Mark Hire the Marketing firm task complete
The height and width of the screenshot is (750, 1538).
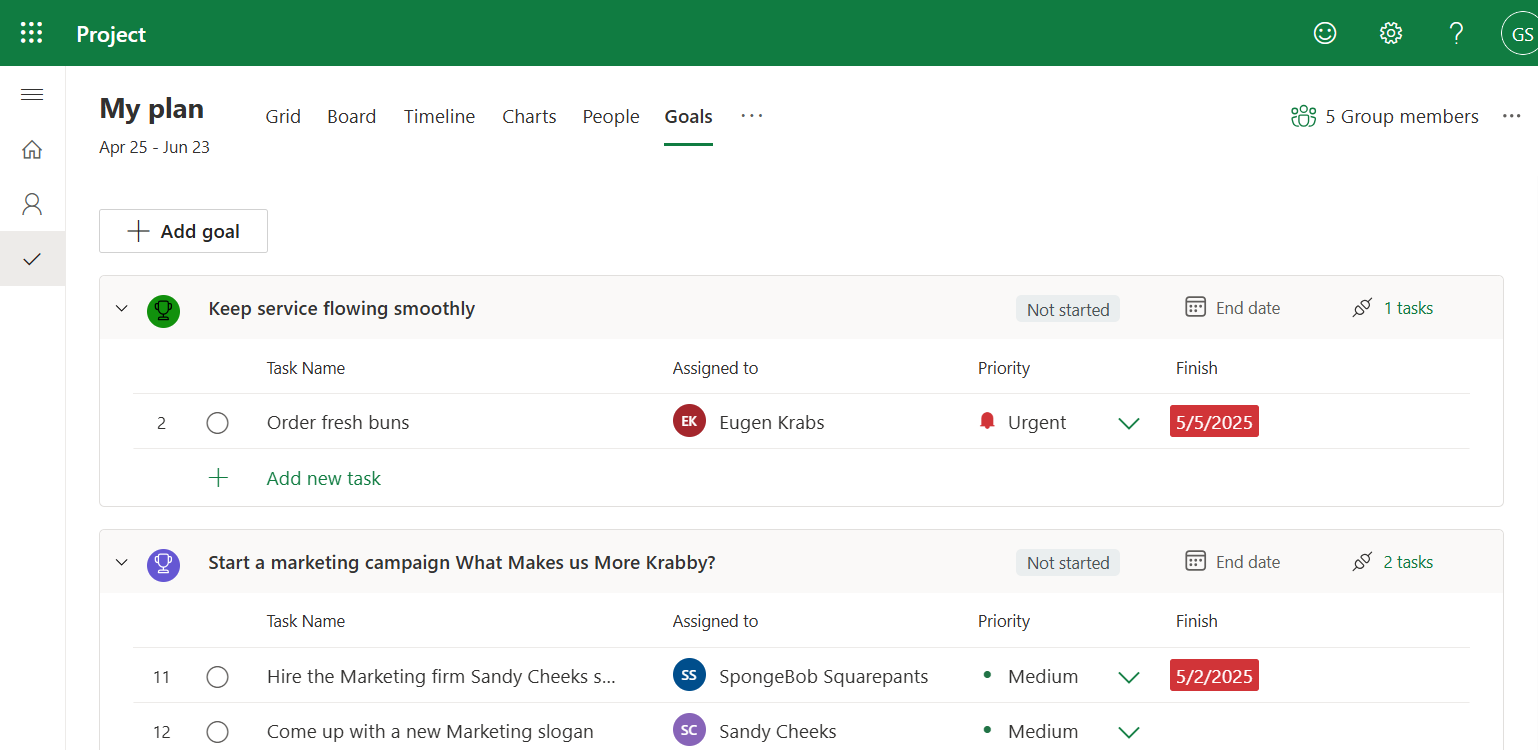tap(217, 677)
